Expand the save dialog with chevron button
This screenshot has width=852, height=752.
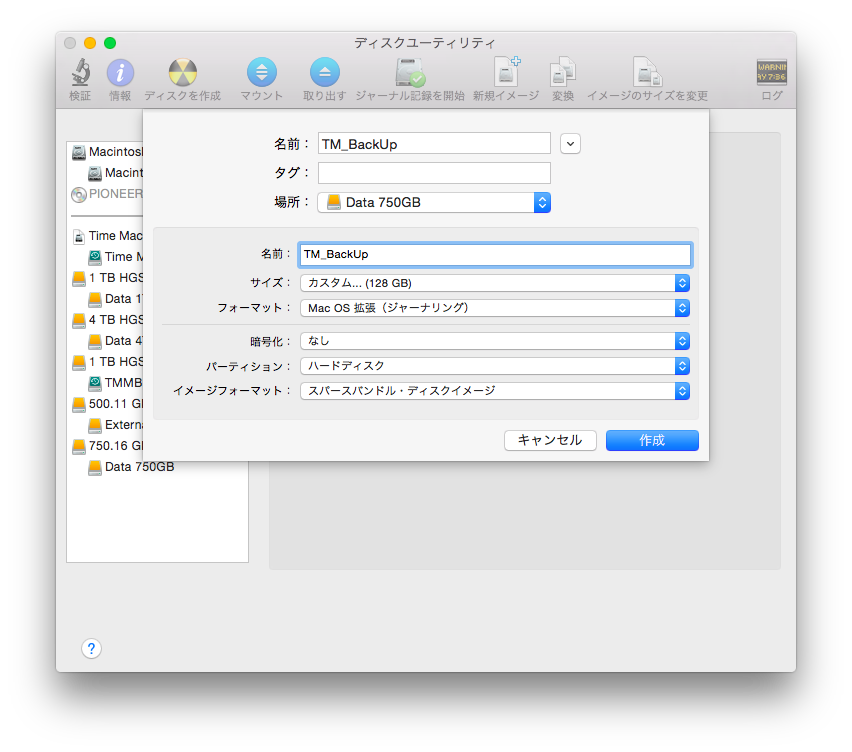tap(570, 144)
